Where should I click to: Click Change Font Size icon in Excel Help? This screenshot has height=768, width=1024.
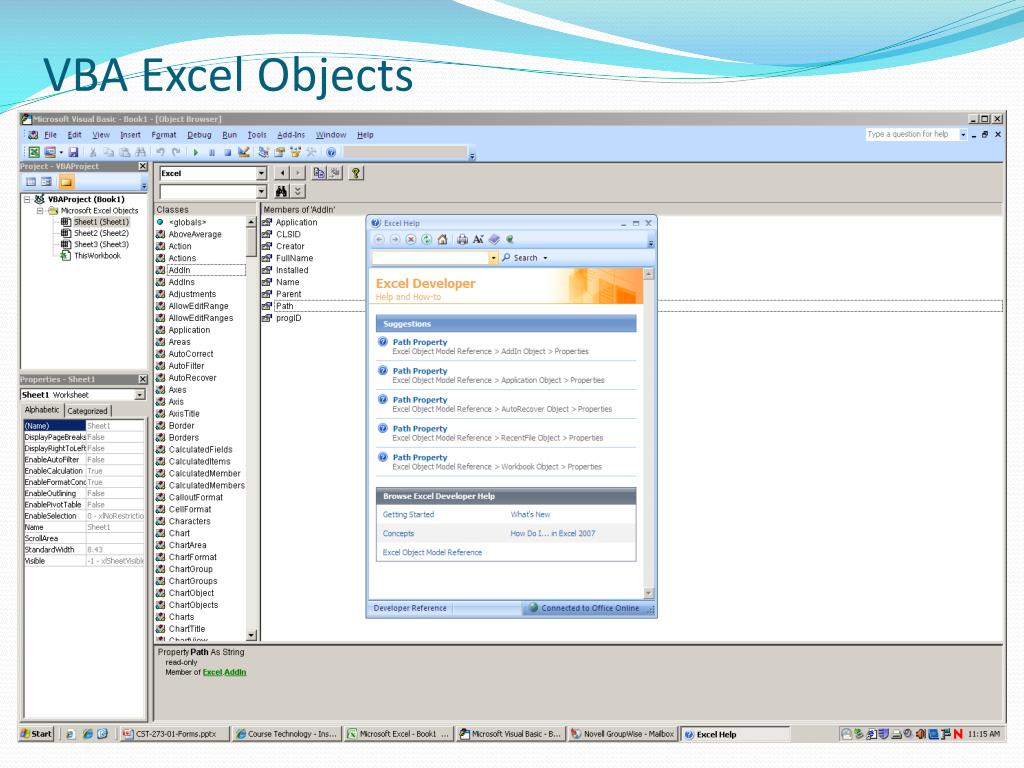click(x=478, y=240)
